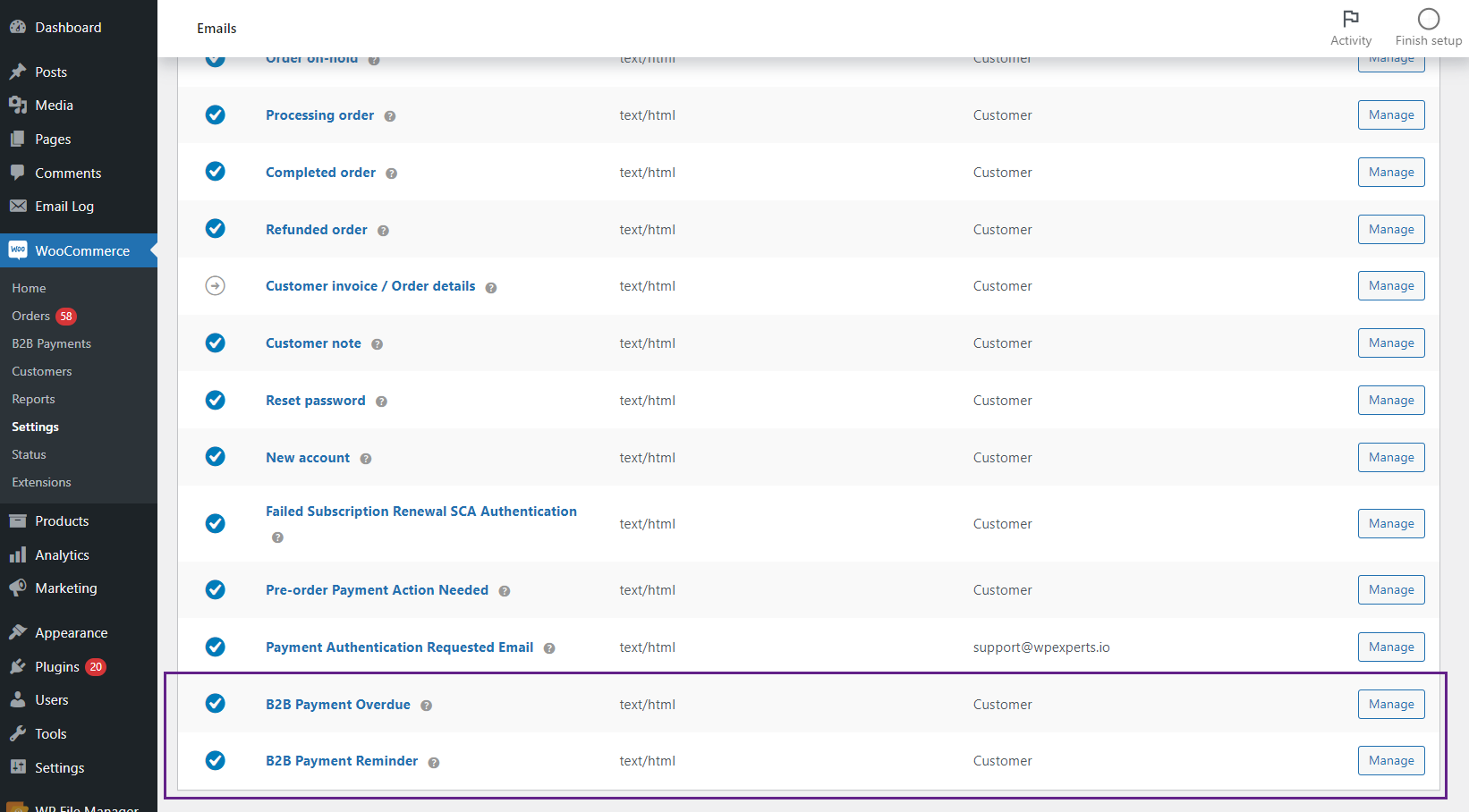This screenshot has width=1469, height=812.
Task: Open WooCommerce Customers submenu item
Action: (x=42, y=371)
